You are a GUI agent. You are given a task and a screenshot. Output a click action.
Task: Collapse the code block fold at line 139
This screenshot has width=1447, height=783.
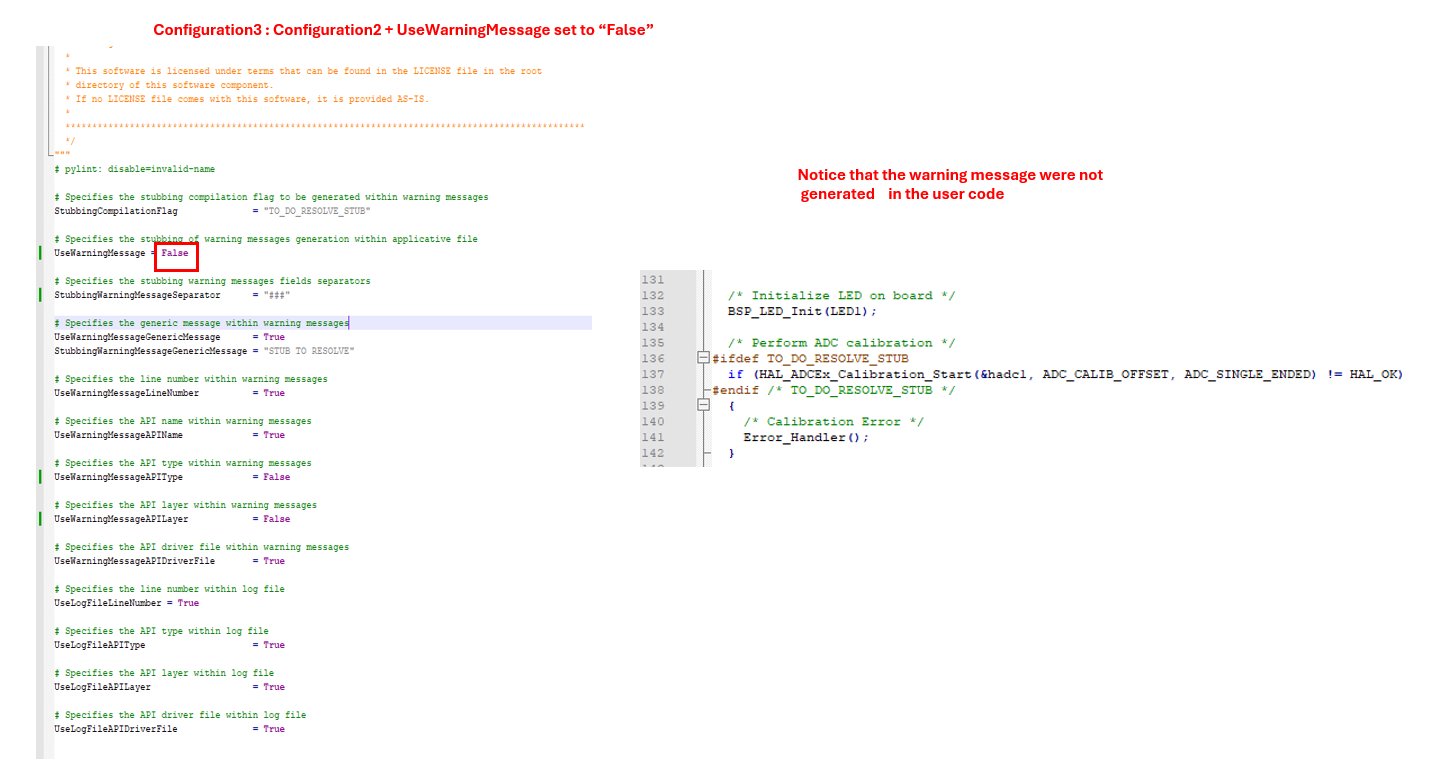click(704, 406)
